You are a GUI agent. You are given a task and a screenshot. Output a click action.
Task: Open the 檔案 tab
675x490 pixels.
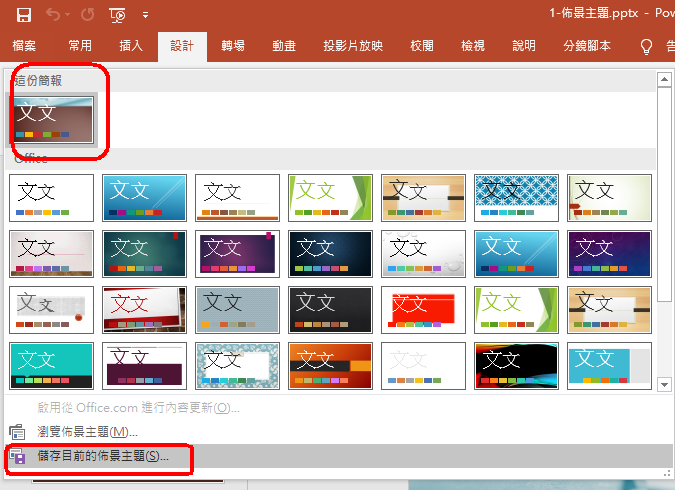24,46
